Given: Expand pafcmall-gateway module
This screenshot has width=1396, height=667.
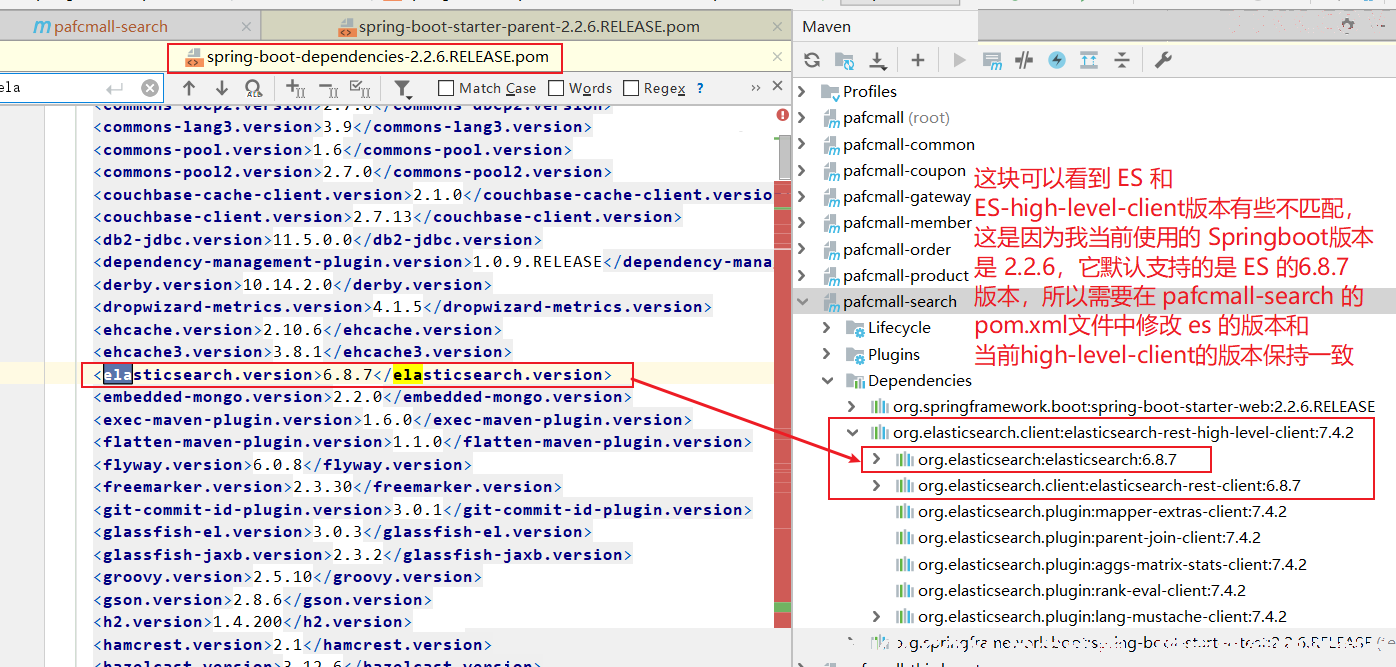Looking at the screenshot, I should pyautogui.click(x=802, y=197).
